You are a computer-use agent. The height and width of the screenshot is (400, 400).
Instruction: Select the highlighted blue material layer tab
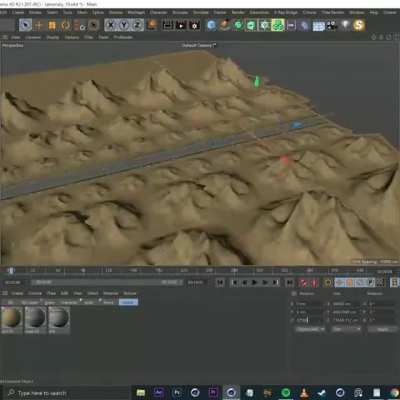pos(128,302)
